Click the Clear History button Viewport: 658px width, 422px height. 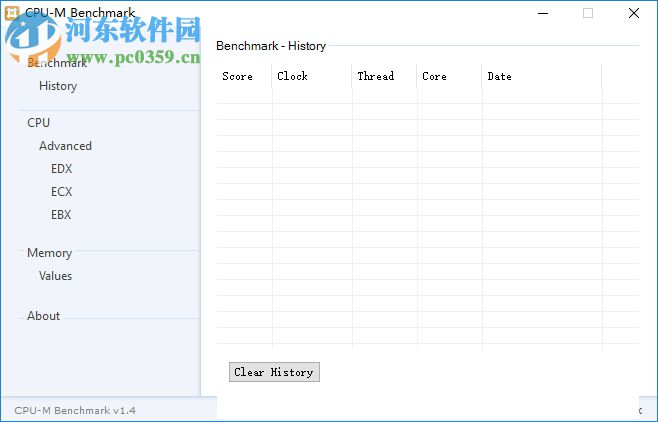274,372
